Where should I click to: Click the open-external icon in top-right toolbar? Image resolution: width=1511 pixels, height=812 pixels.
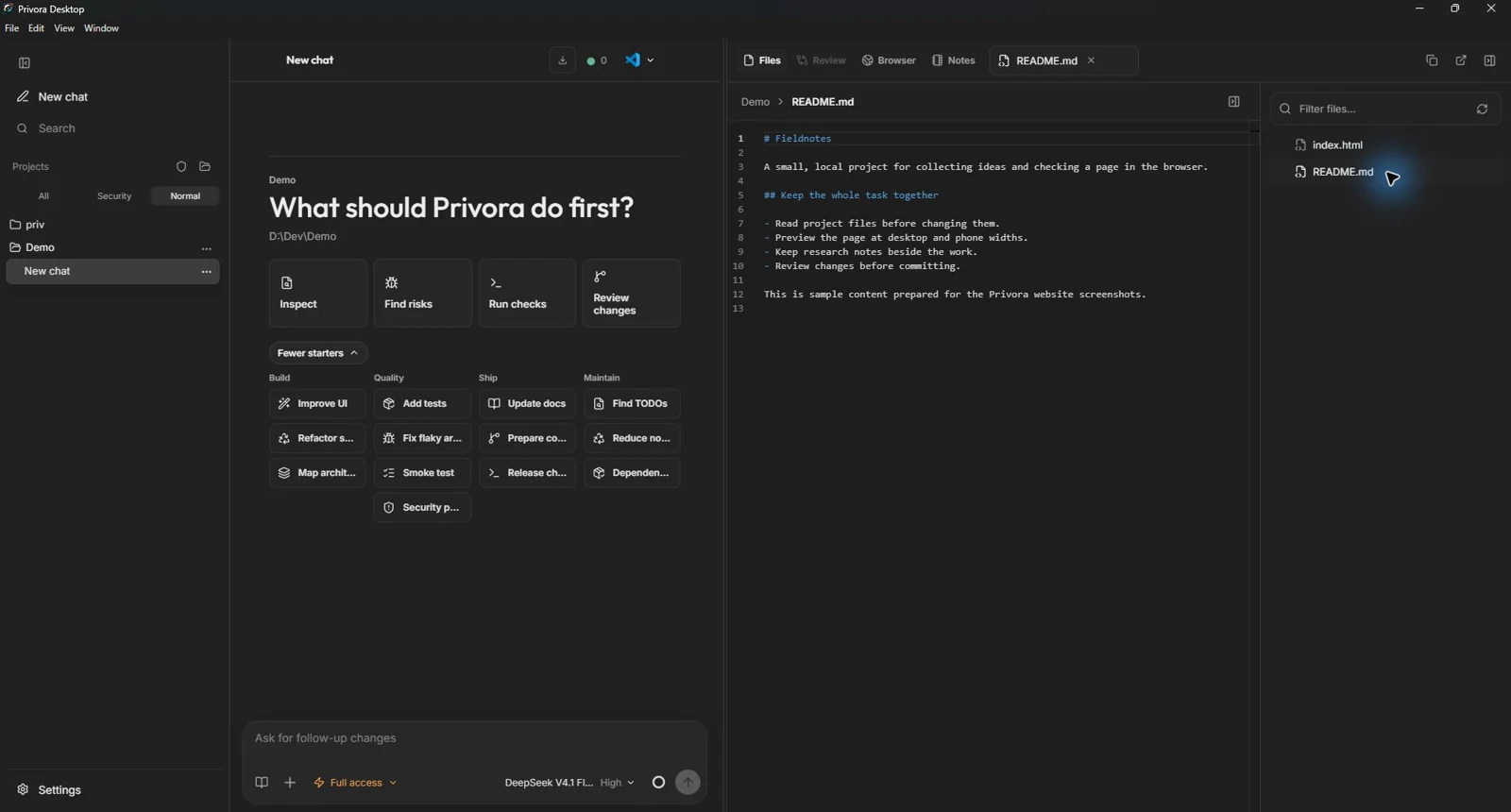tap(1461, 60)
